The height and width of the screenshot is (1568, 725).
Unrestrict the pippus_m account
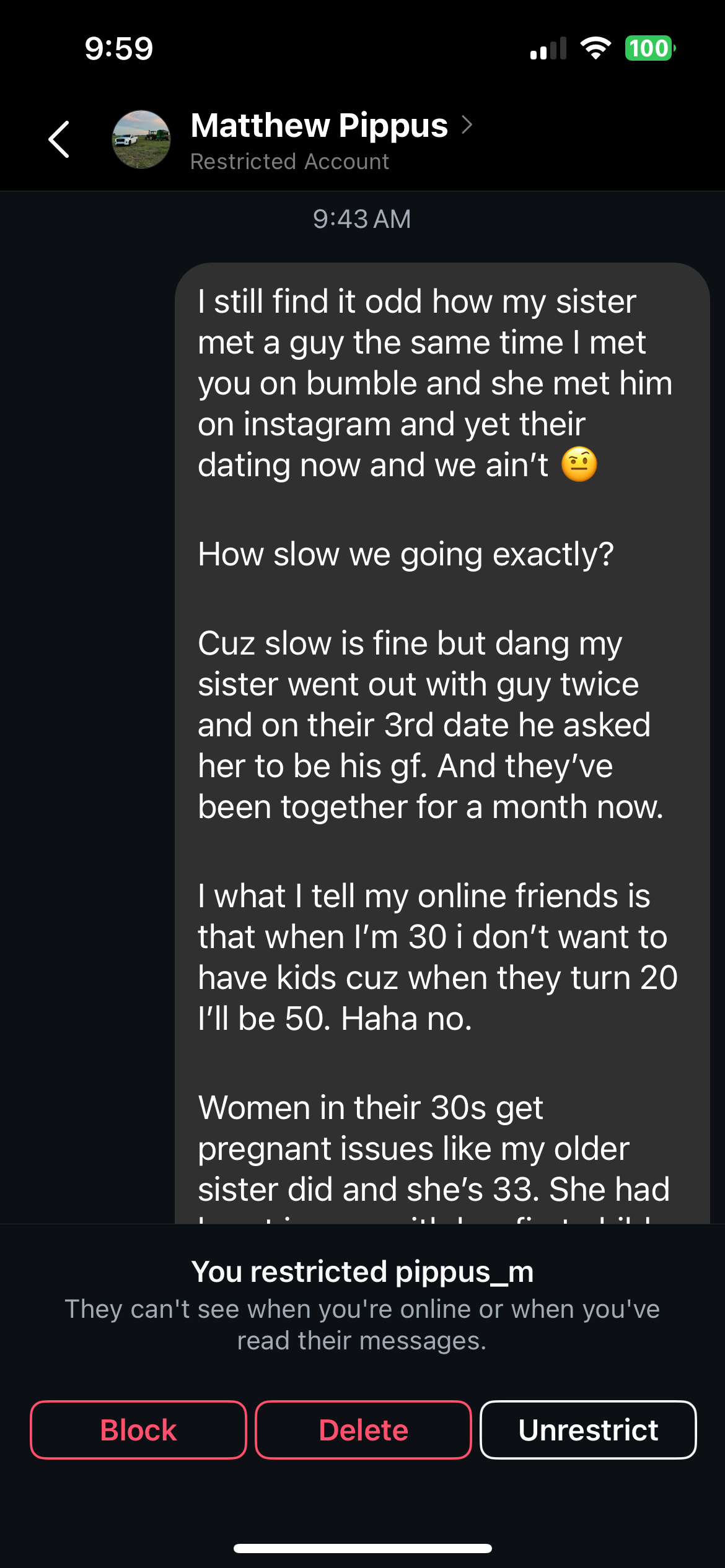click(x=588, y=1430)
